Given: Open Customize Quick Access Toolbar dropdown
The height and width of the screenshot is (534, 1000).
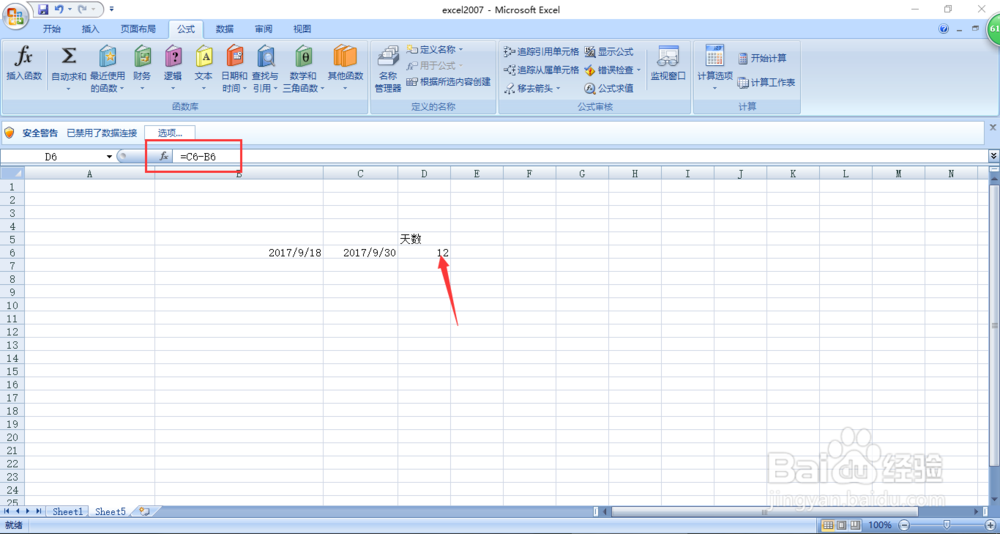Looking at the screenshot, I should [112, 10].
